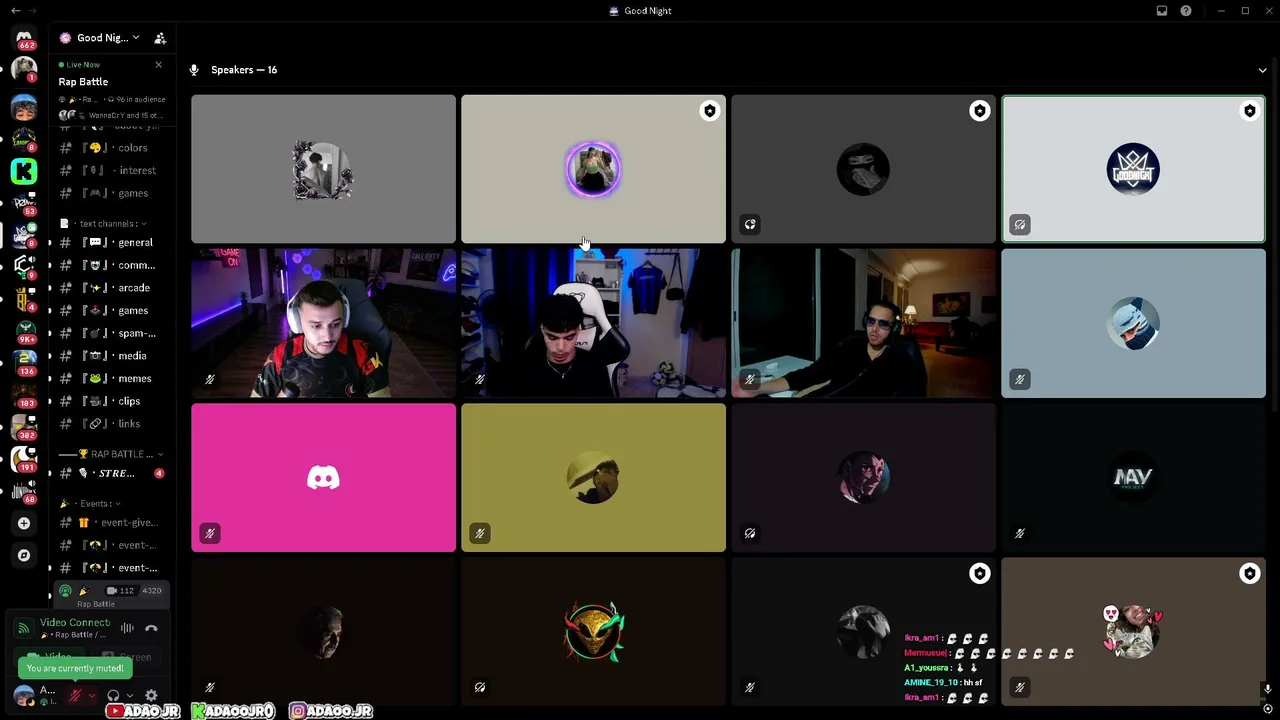
Task: Open User Settings gear icon
Action: 151,695
